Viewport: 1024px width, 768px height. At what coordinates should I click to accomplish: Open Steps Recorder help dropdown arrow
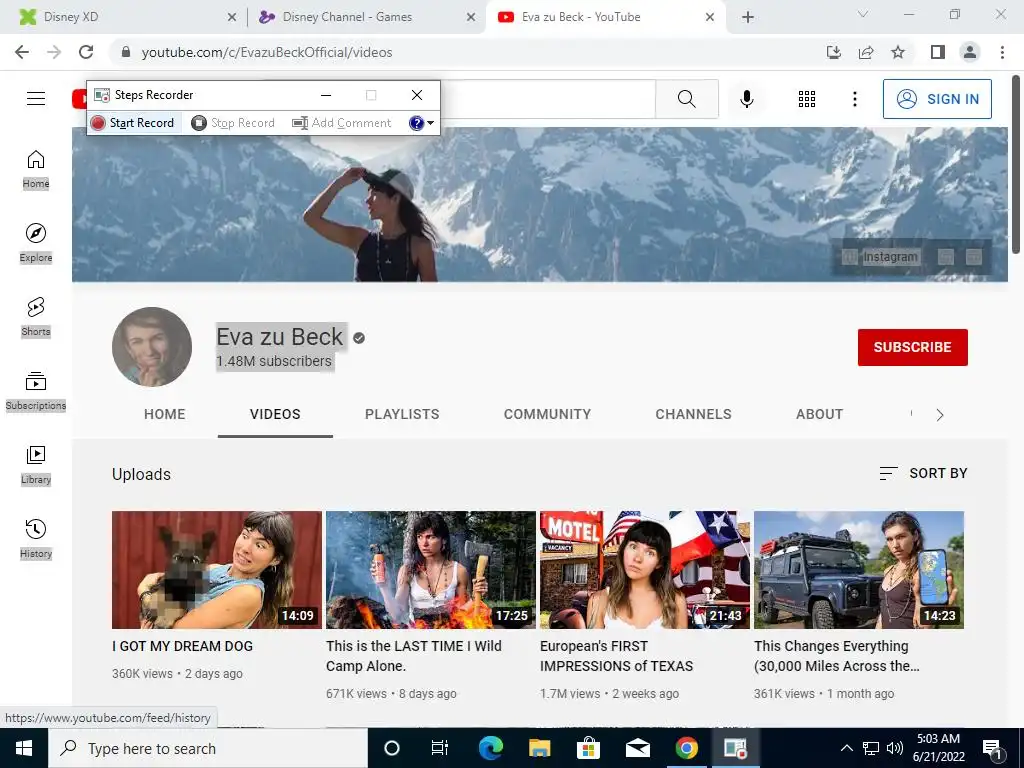(x=430, y=123)
